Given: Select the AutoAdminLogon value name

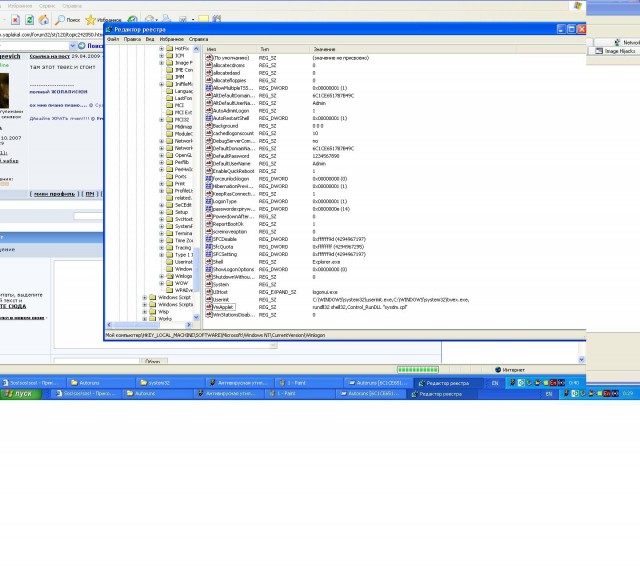Looking at the screenshot, I should 231,111.
